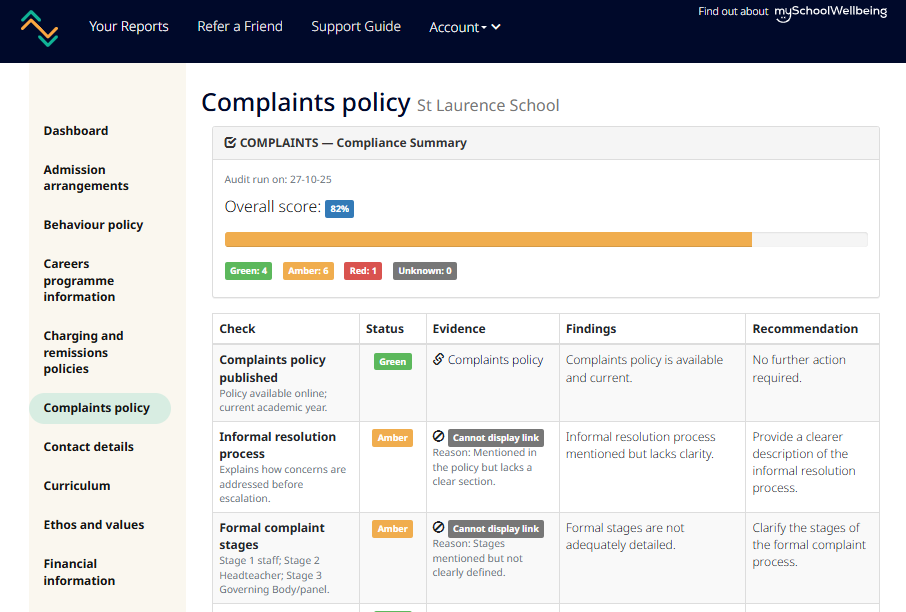Click the prohibited icon in Informal resolution row

pyautogui.click(x=438, y=437)
